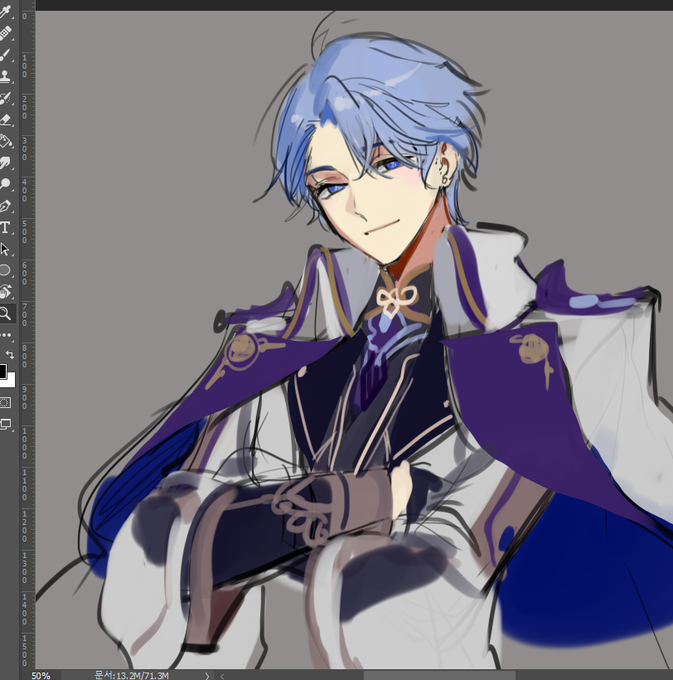This screenshot has width=673, height=680.
Task: Toggle Quick Mask mode
Action: [x=5, y=402]
